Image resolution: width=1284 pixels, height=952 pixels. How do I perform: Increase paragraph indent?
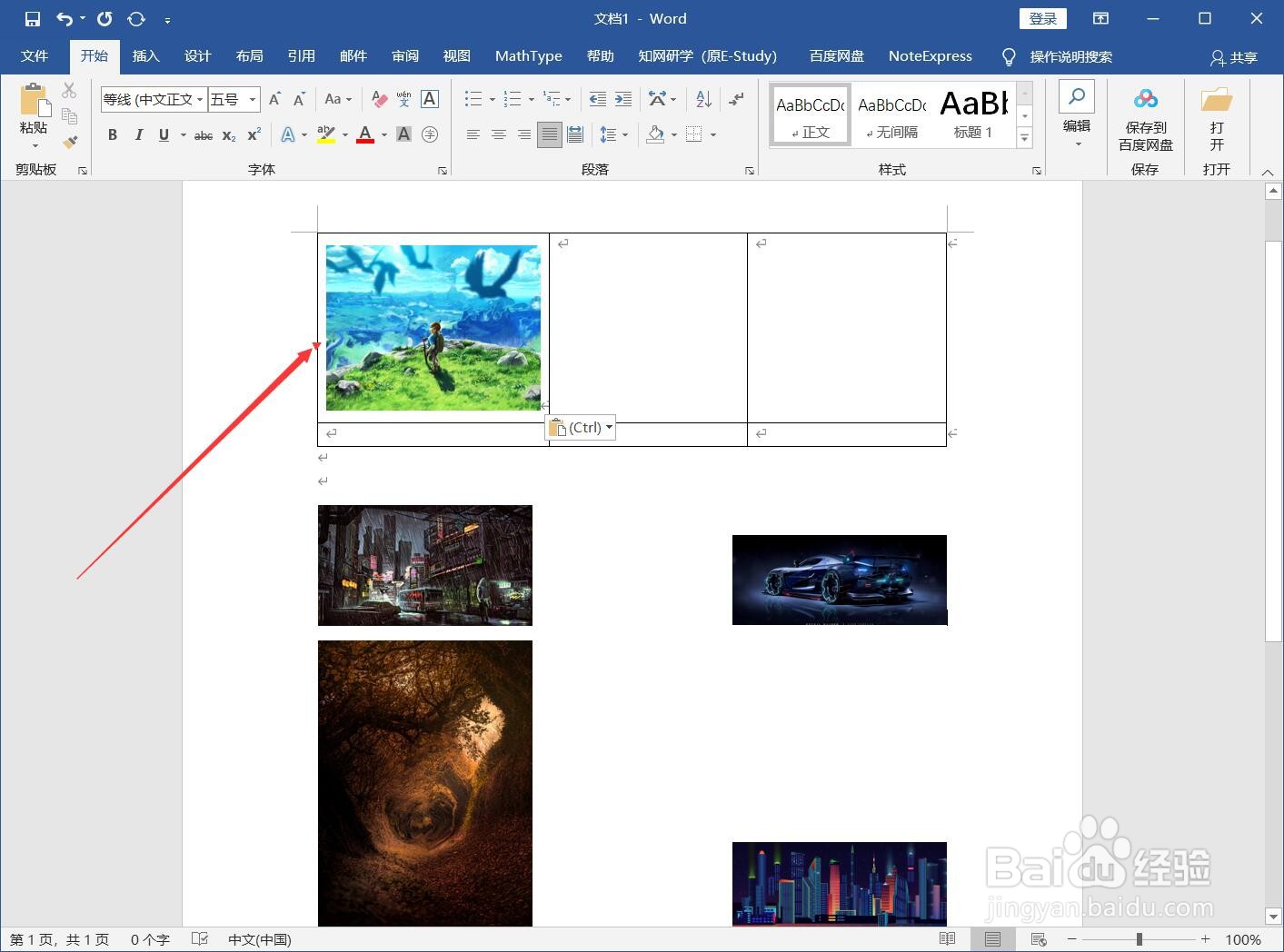coord(622,99)
